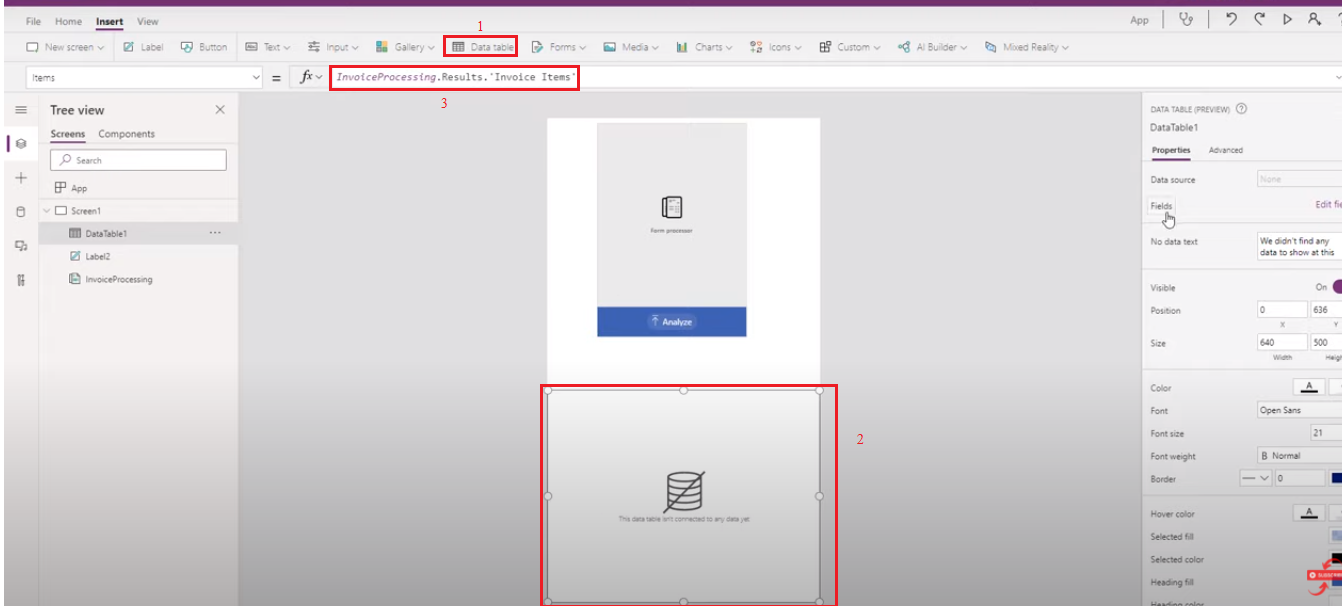
Task: Click the fx formula button
Action: (311, 77)
